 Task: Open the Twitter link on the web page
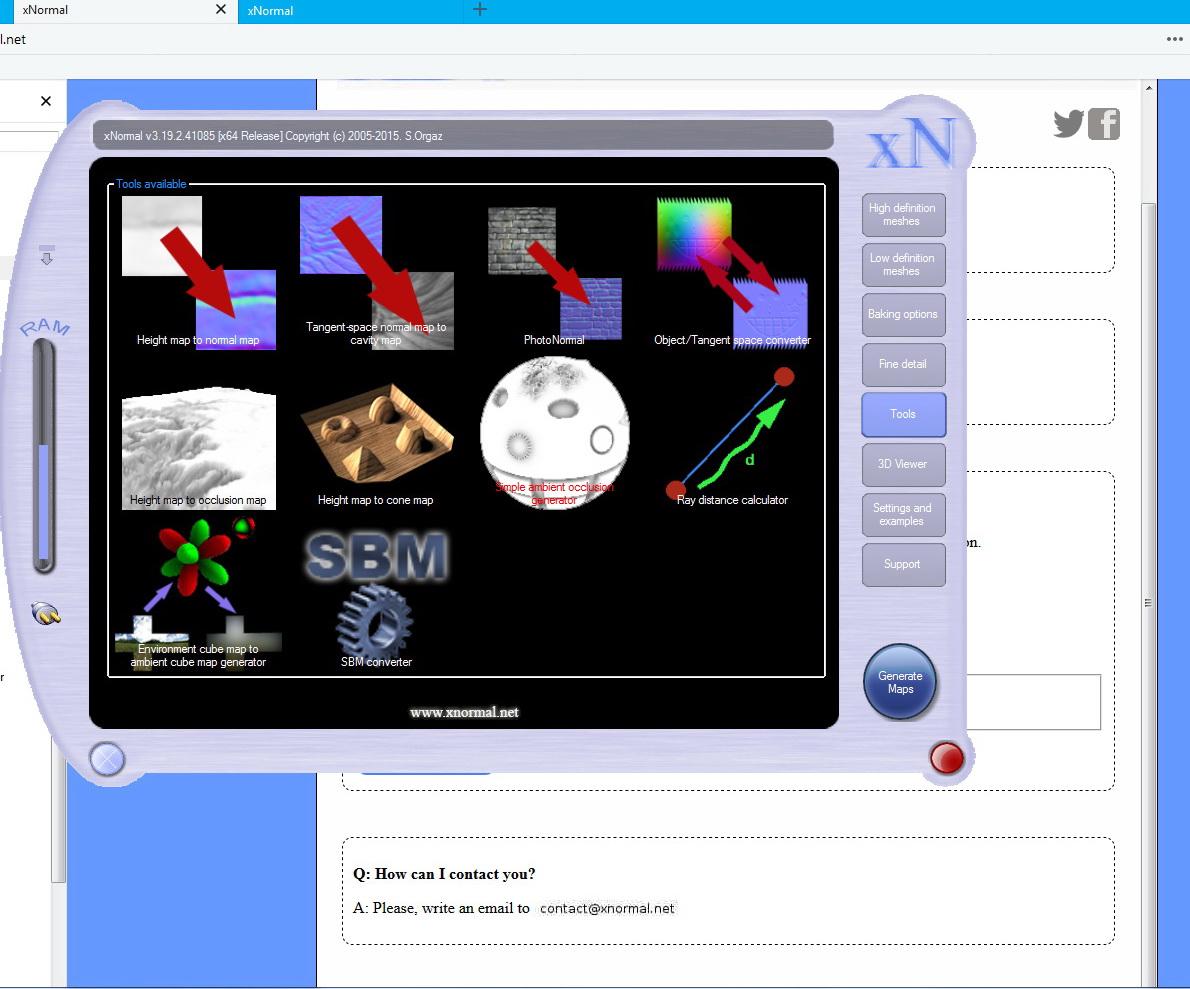click(x=1069, y=124)
